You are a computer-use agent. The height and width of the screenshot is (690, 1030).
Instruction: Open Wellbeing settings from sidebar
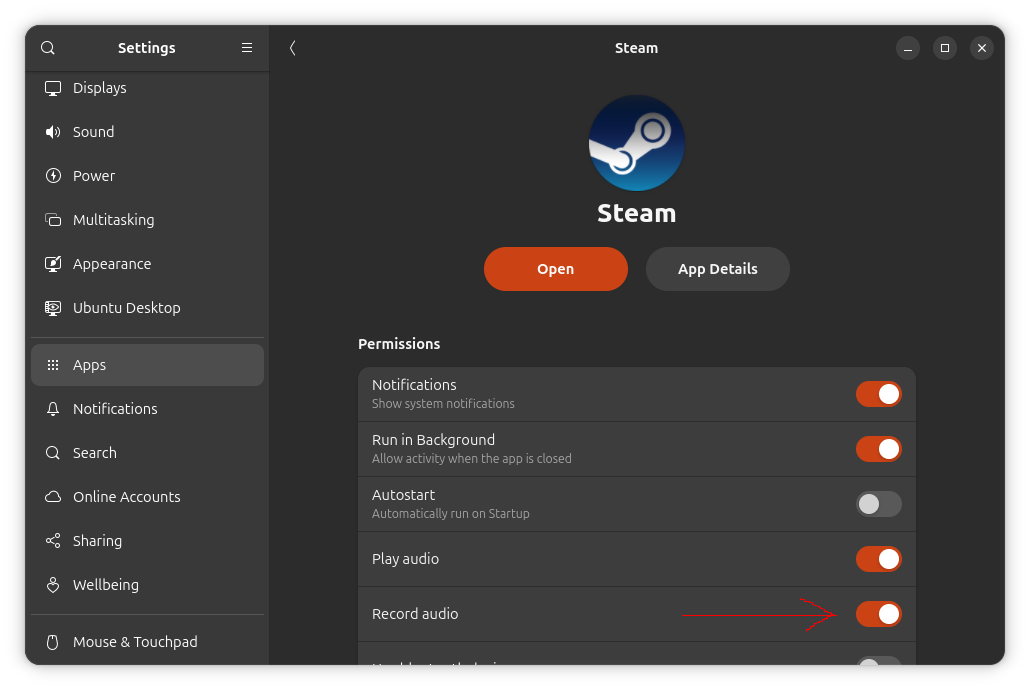(105, 585)
